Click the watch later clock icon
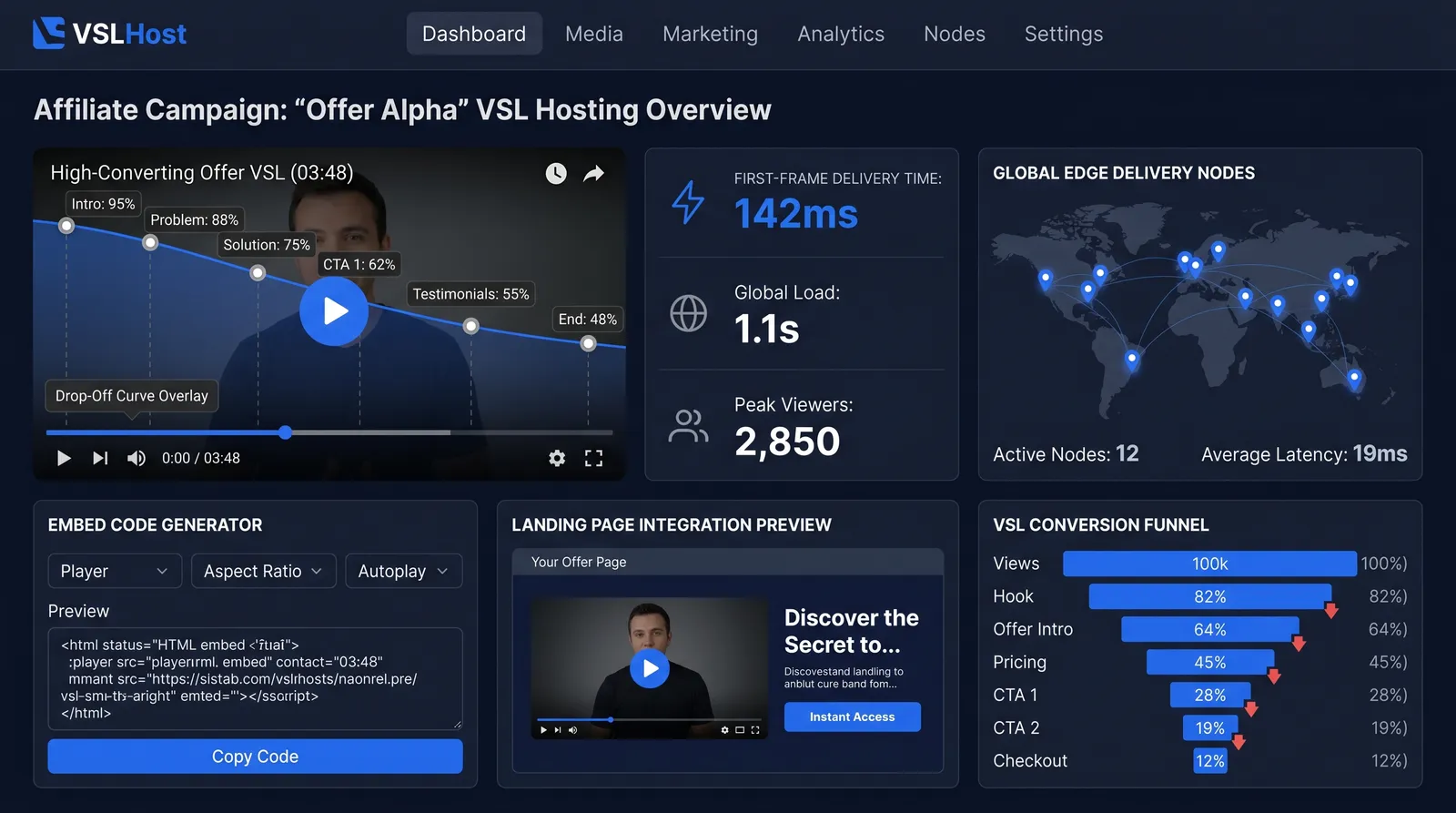This screenshot has width=1456, height=813. pyautogui.click(x=556, y=173)
